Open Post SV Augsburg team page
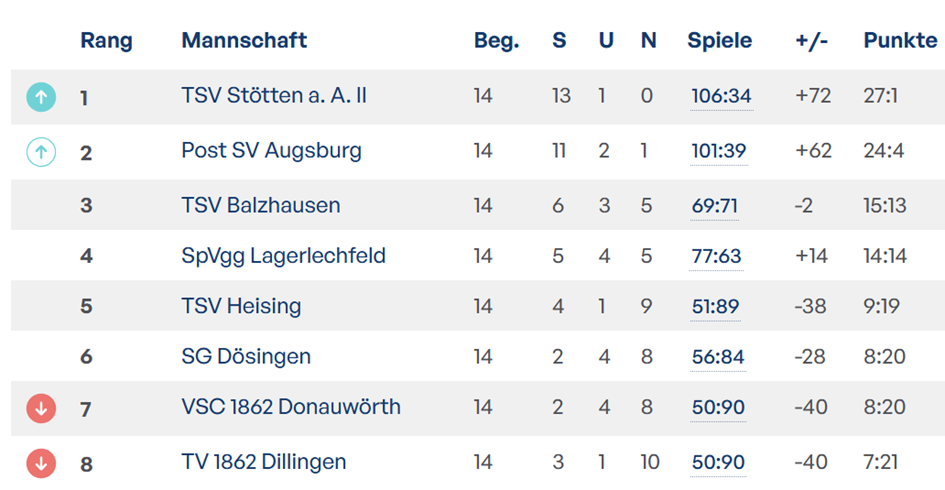The width and height of the screenshot is (945, 490). (x=271, y=151)
